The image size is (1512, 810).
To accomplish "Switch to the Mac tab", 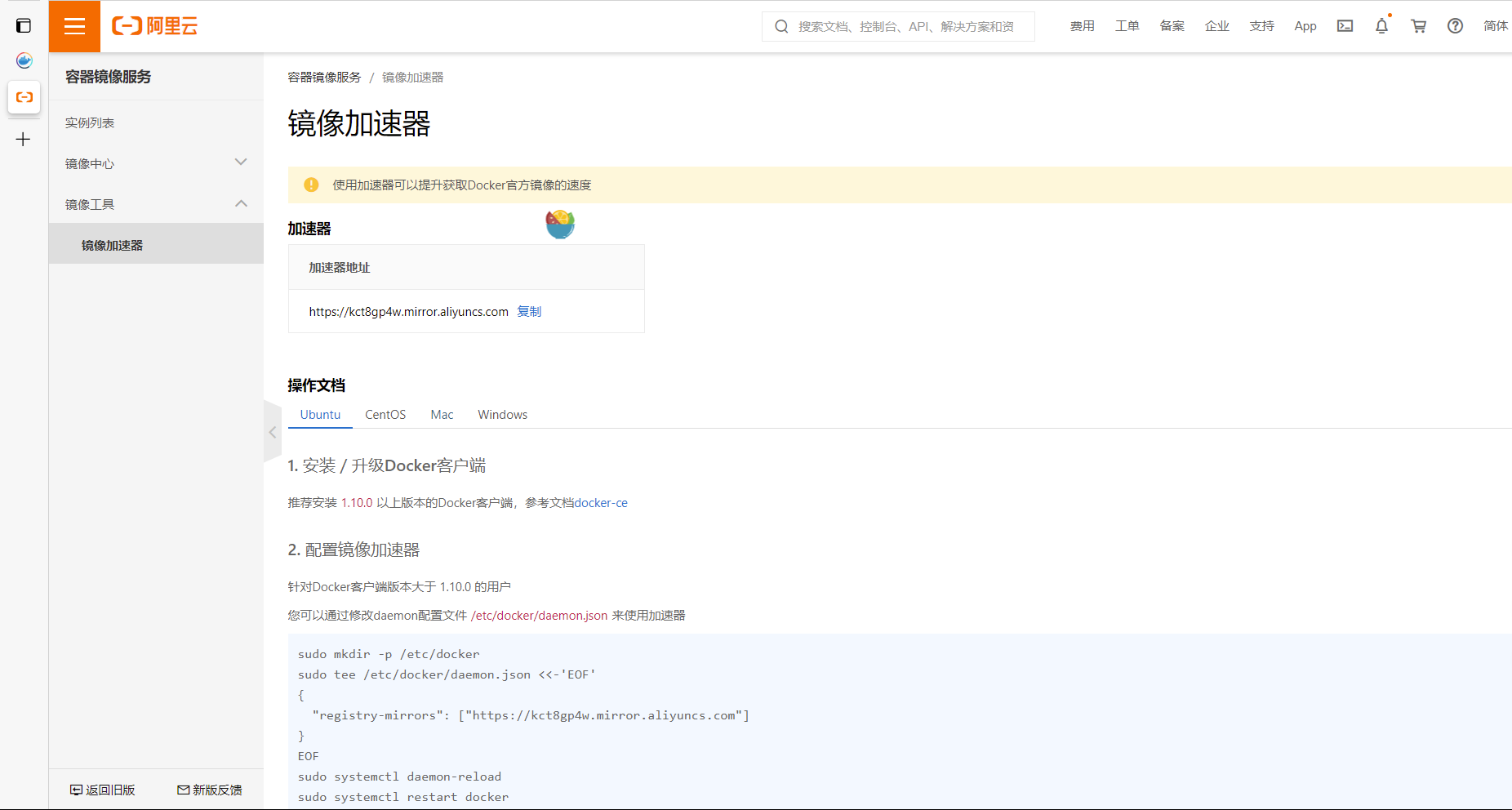I will (x=442, y=414).
